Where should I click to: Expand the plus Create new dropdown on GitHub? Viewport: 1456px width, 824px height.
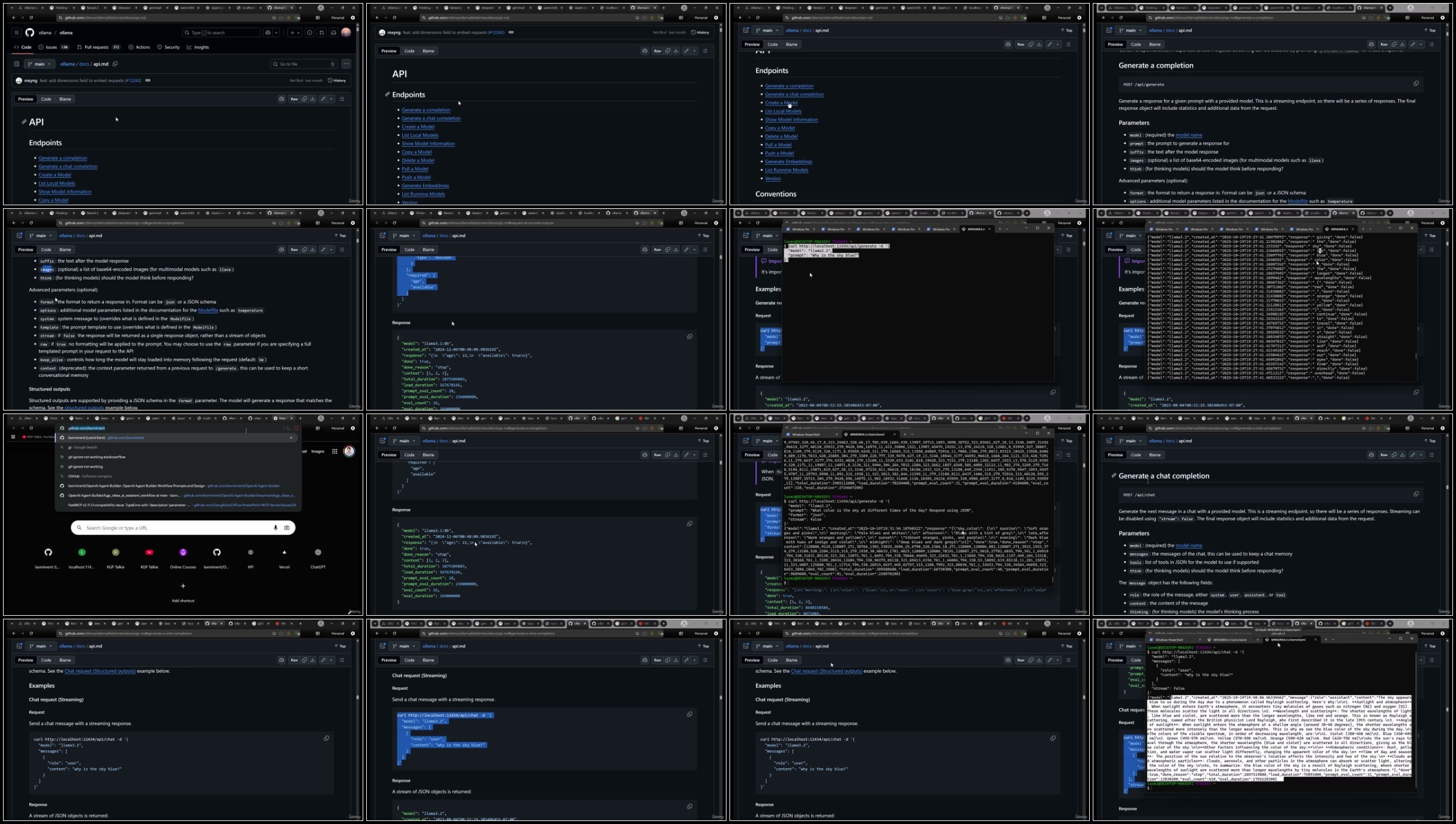[x=294, y=32]
